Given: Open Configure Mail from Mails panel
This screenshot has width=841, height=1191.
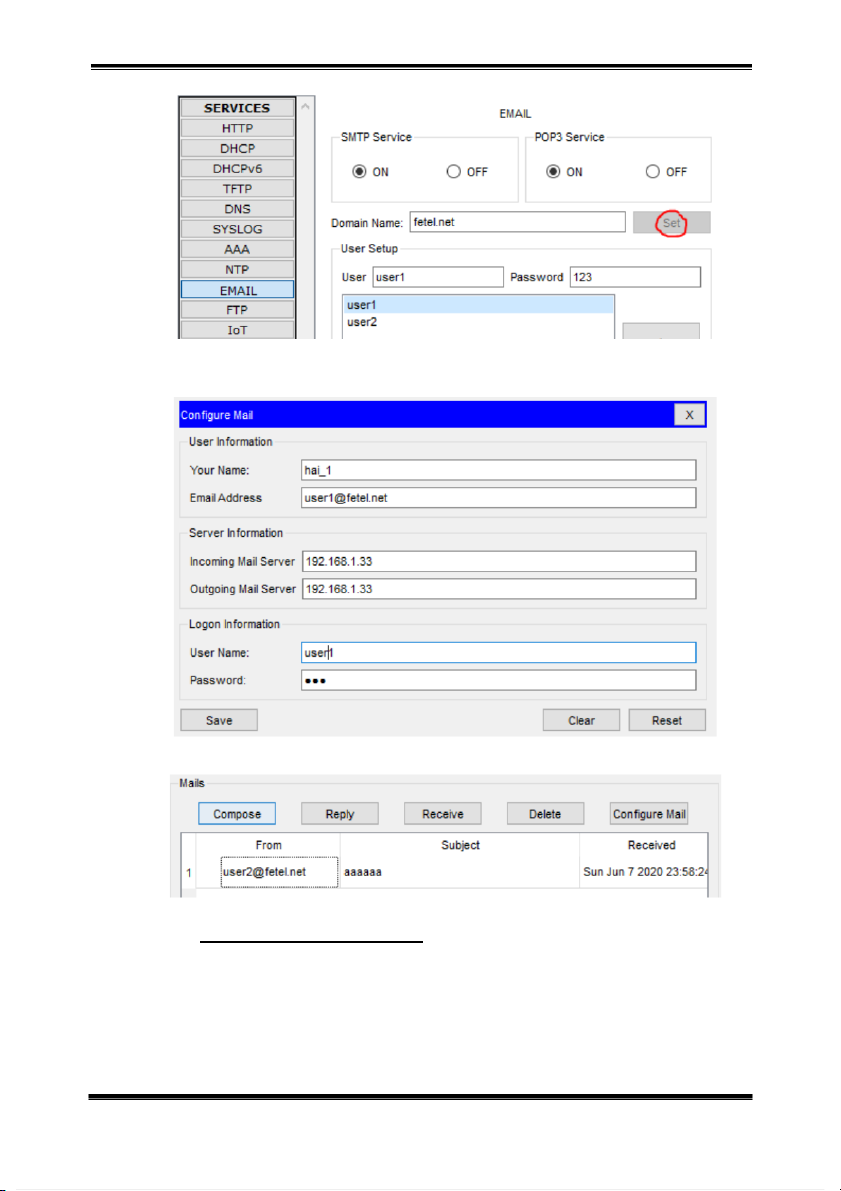Looking at the screenshot, I should tap(649, 813).
